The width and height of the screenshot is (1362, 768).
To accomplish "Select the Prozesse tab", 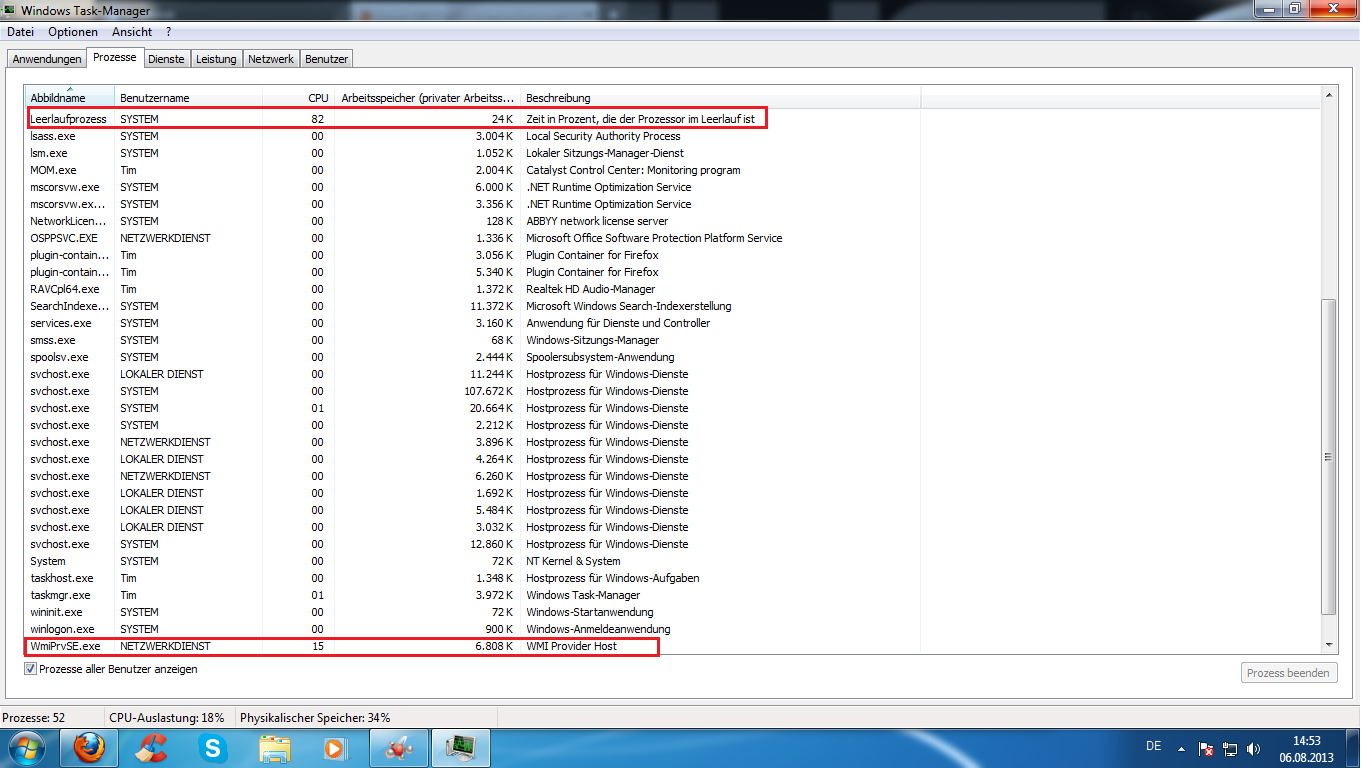I will click(x=115, y=57).
